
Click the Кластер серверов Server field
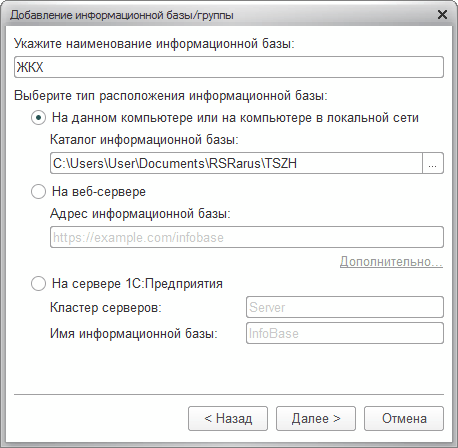click(x=345, y=307)
